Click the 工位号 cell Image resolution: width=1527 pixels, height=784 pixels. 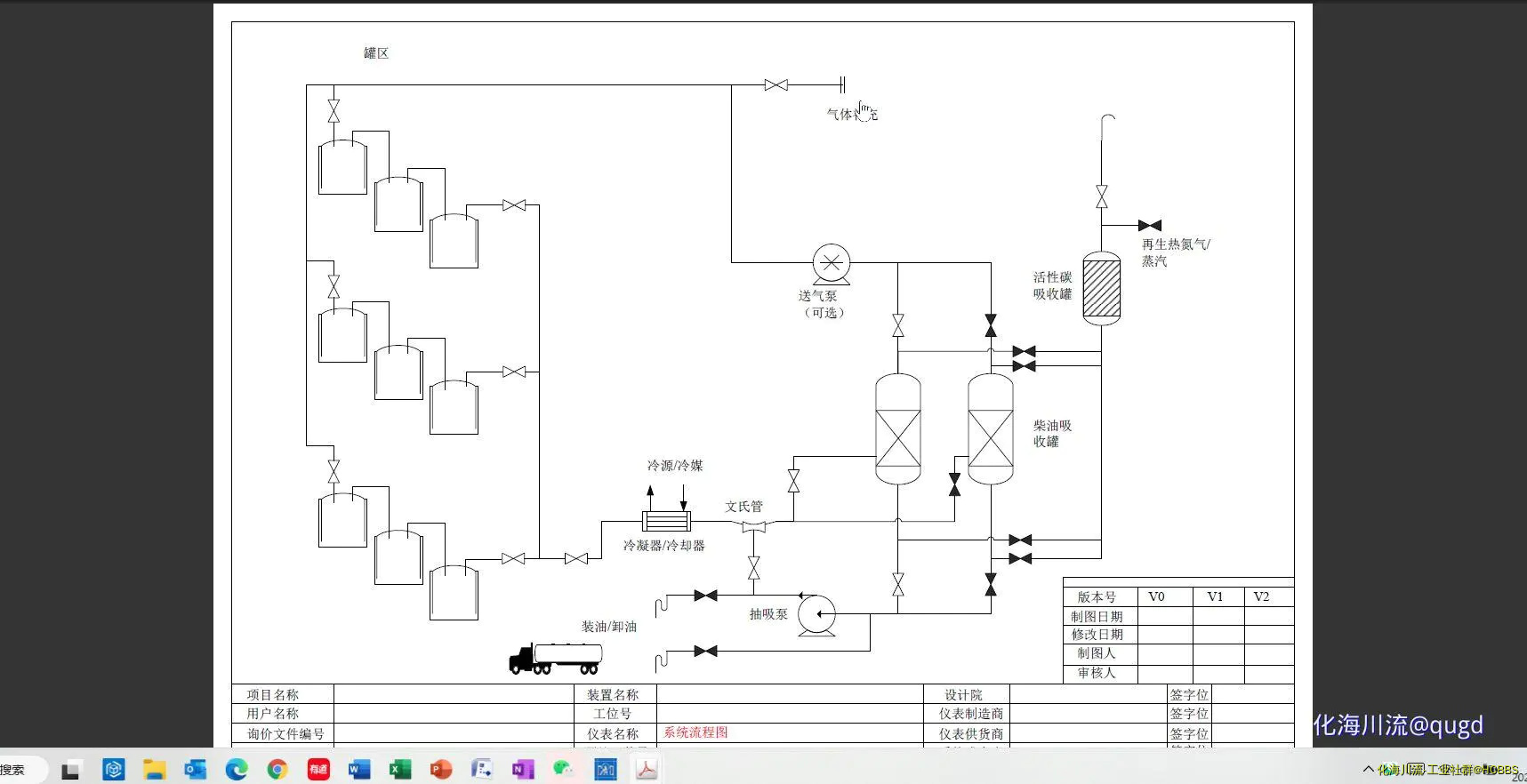tap(615, 714)
